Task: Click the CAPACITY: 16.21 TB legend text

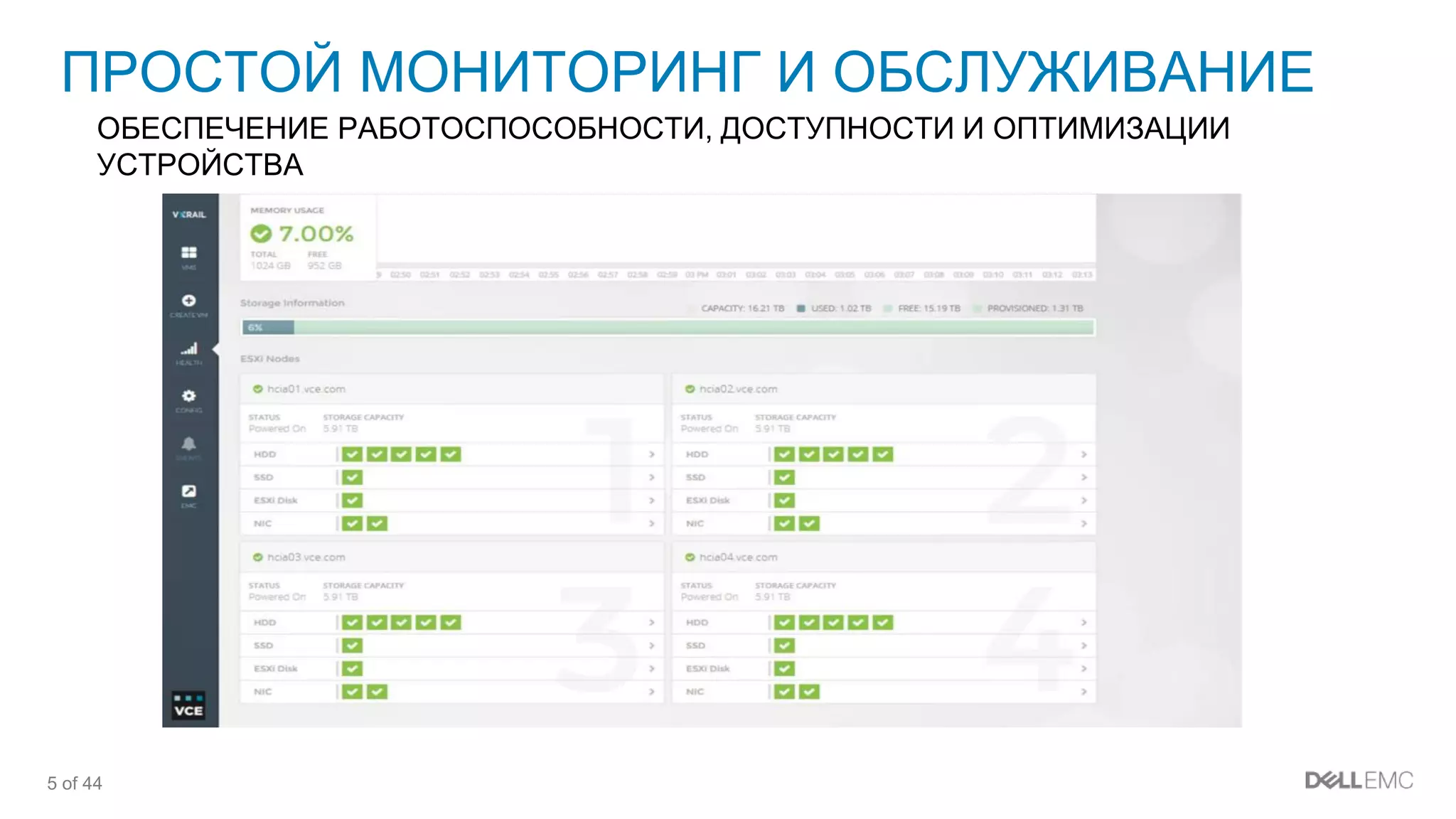Action: click(x=742, y=309)
